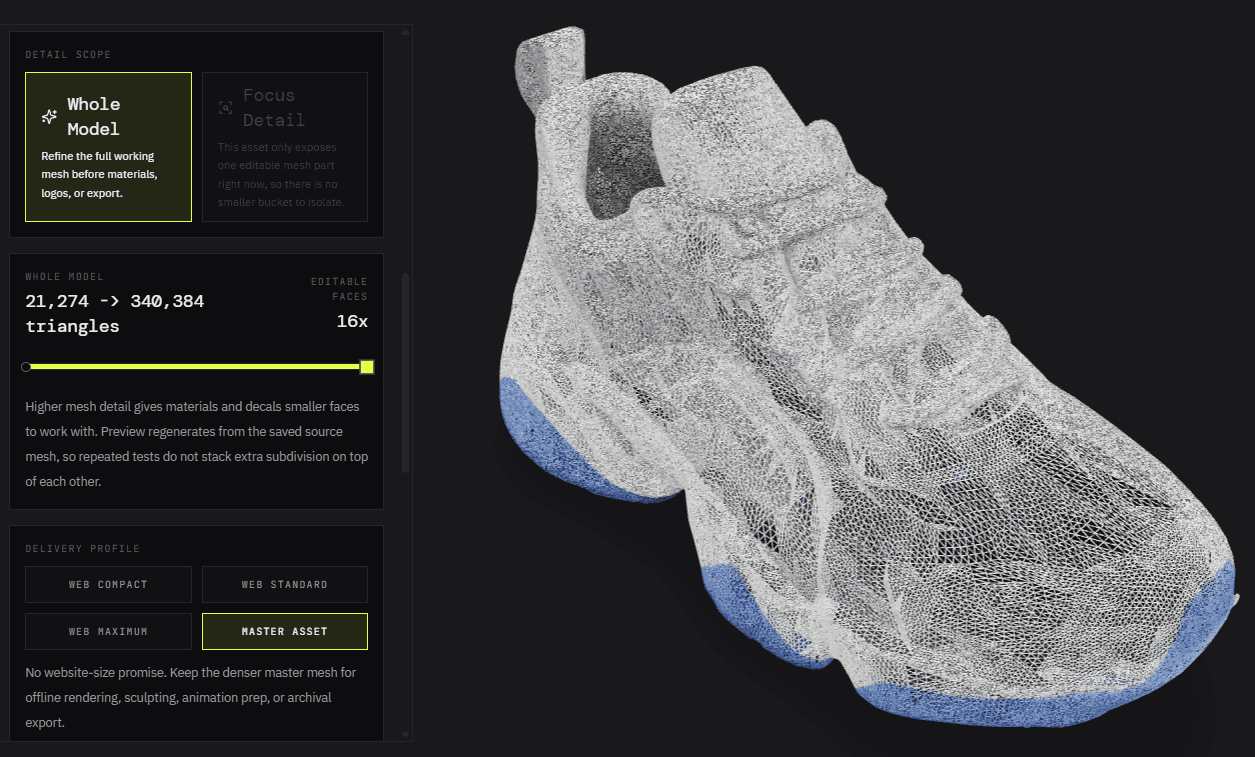This screenshot has width=1255, height=757.
Task: Choose the Web Standard delivery profile
Action: click(285, 584)
